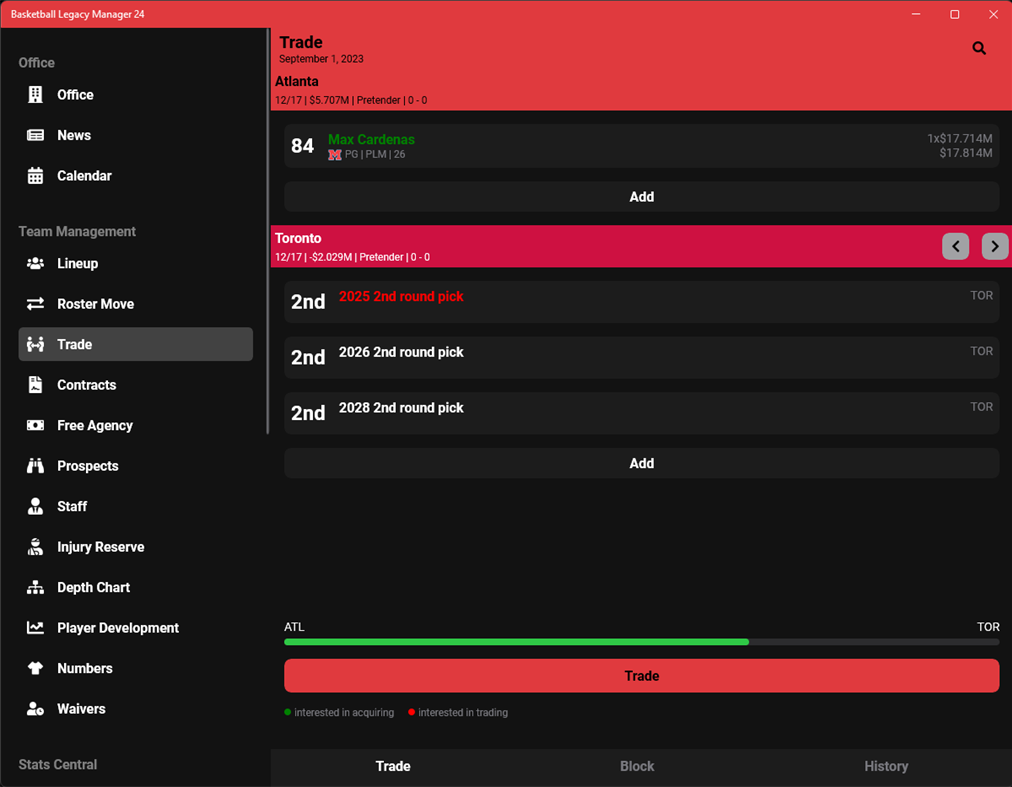Select Max Cardenas player row
The image size is (1012, 787).
(642, 147)
